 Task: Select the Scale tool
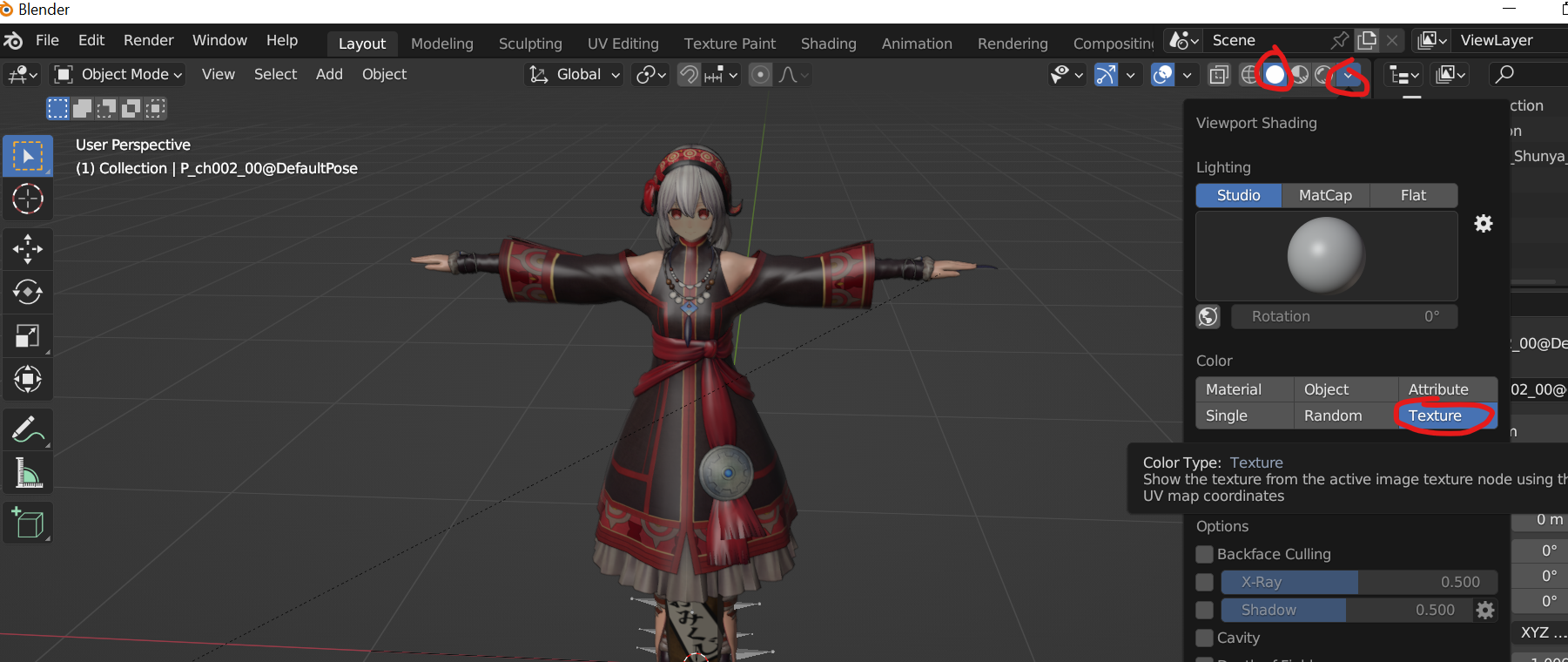click(28, 335)
